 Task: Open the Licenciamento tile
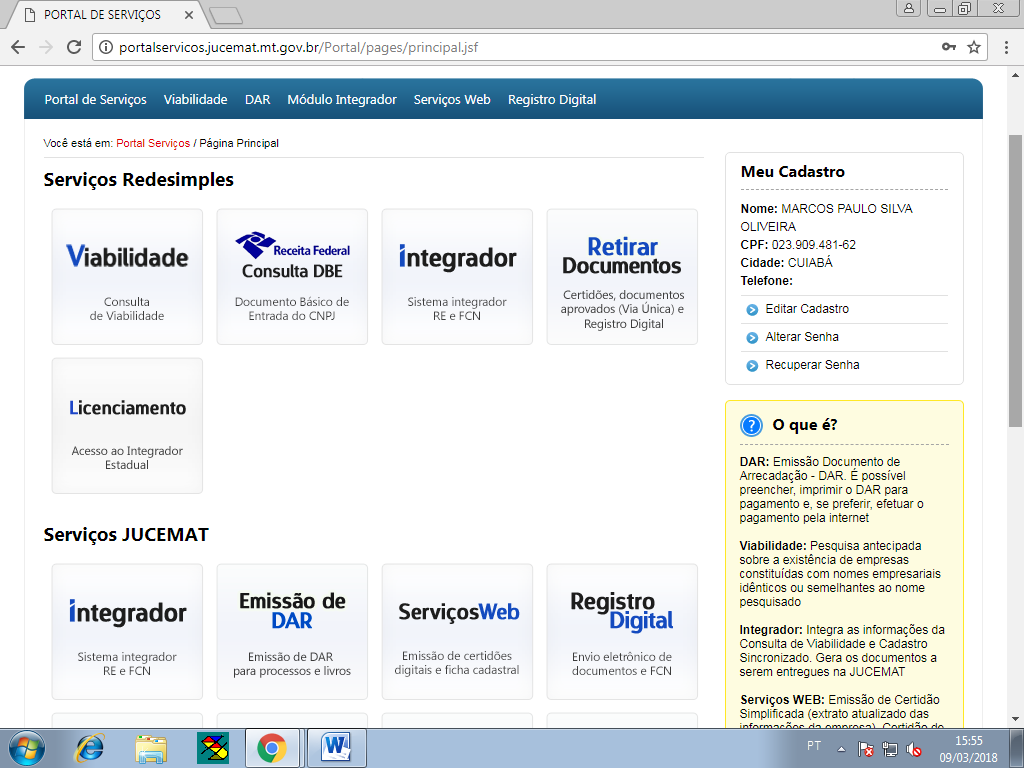click(127, 426)
